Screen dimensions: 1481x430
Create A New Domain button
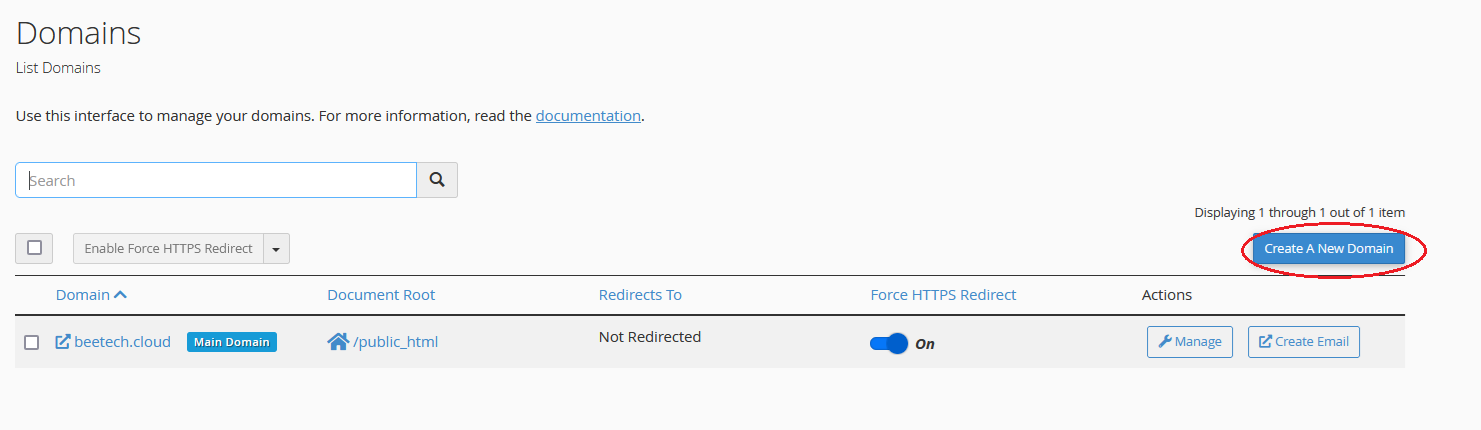(1329, 249)
